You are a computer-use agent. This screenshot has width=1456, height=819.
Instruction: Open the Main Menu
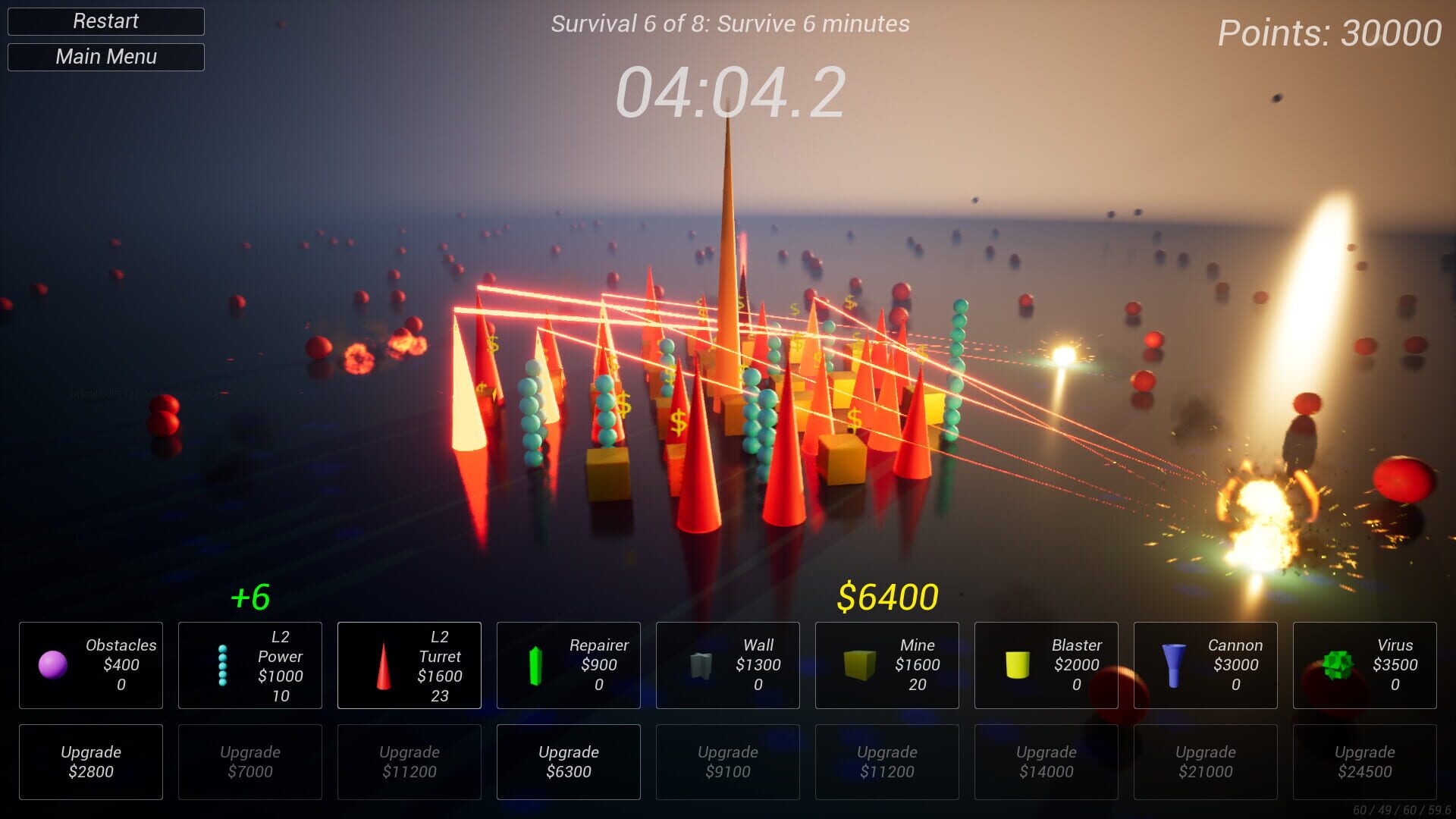(x=106, y=57)
